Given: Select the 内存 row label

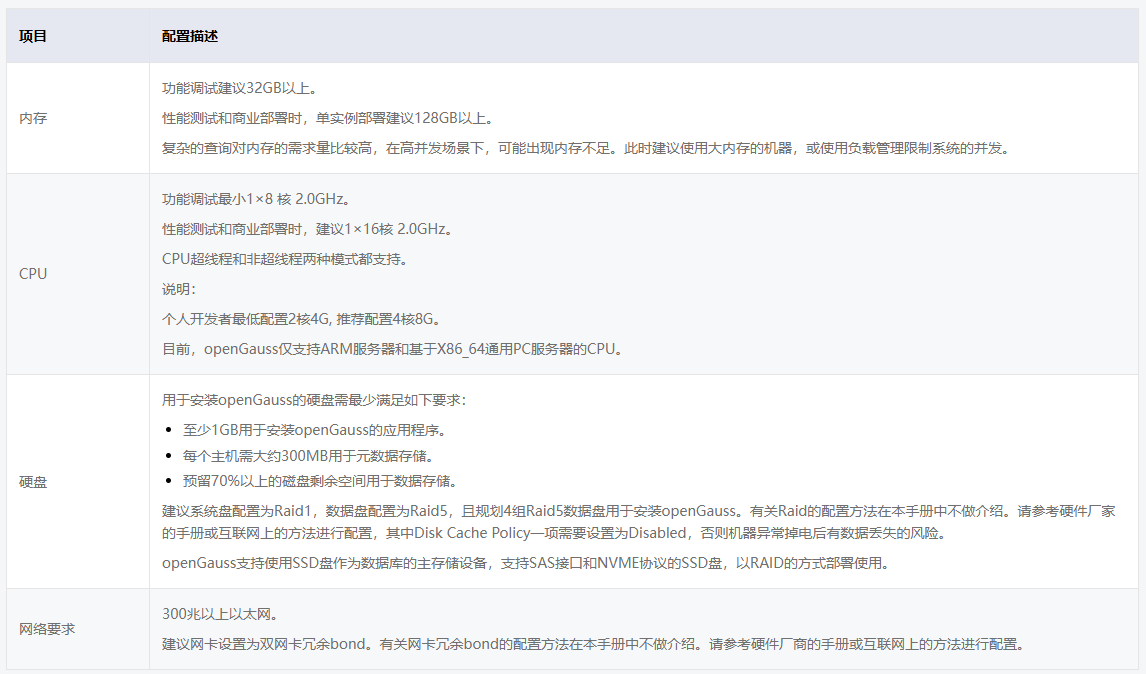Looking at the screenshot, I should coord(33,118).
